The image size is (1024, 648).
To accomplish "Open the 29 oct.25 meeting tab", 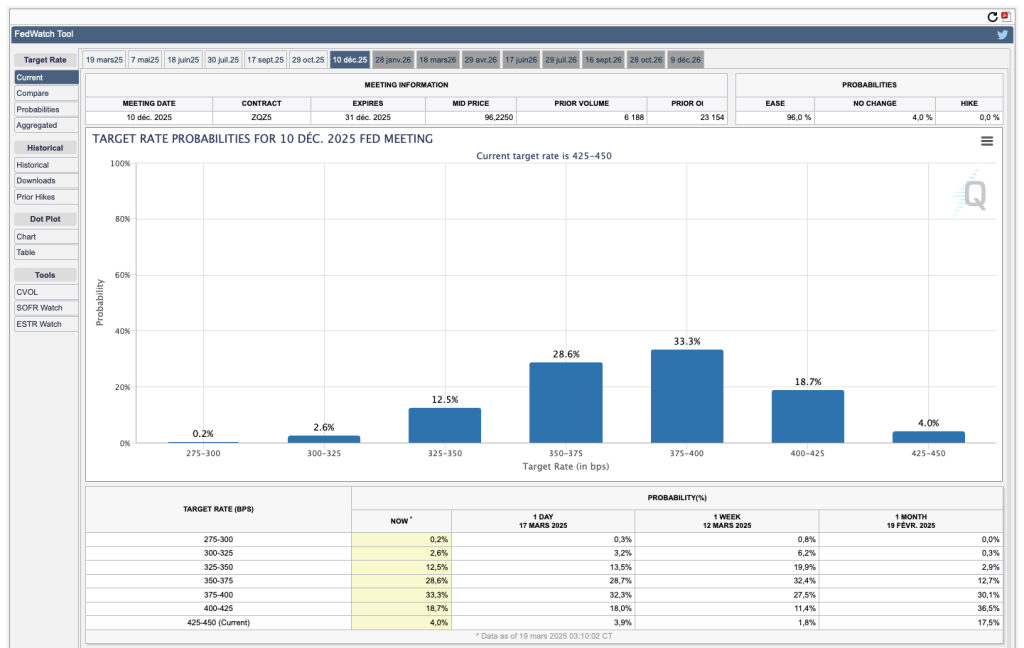I will tap(308, 60).
